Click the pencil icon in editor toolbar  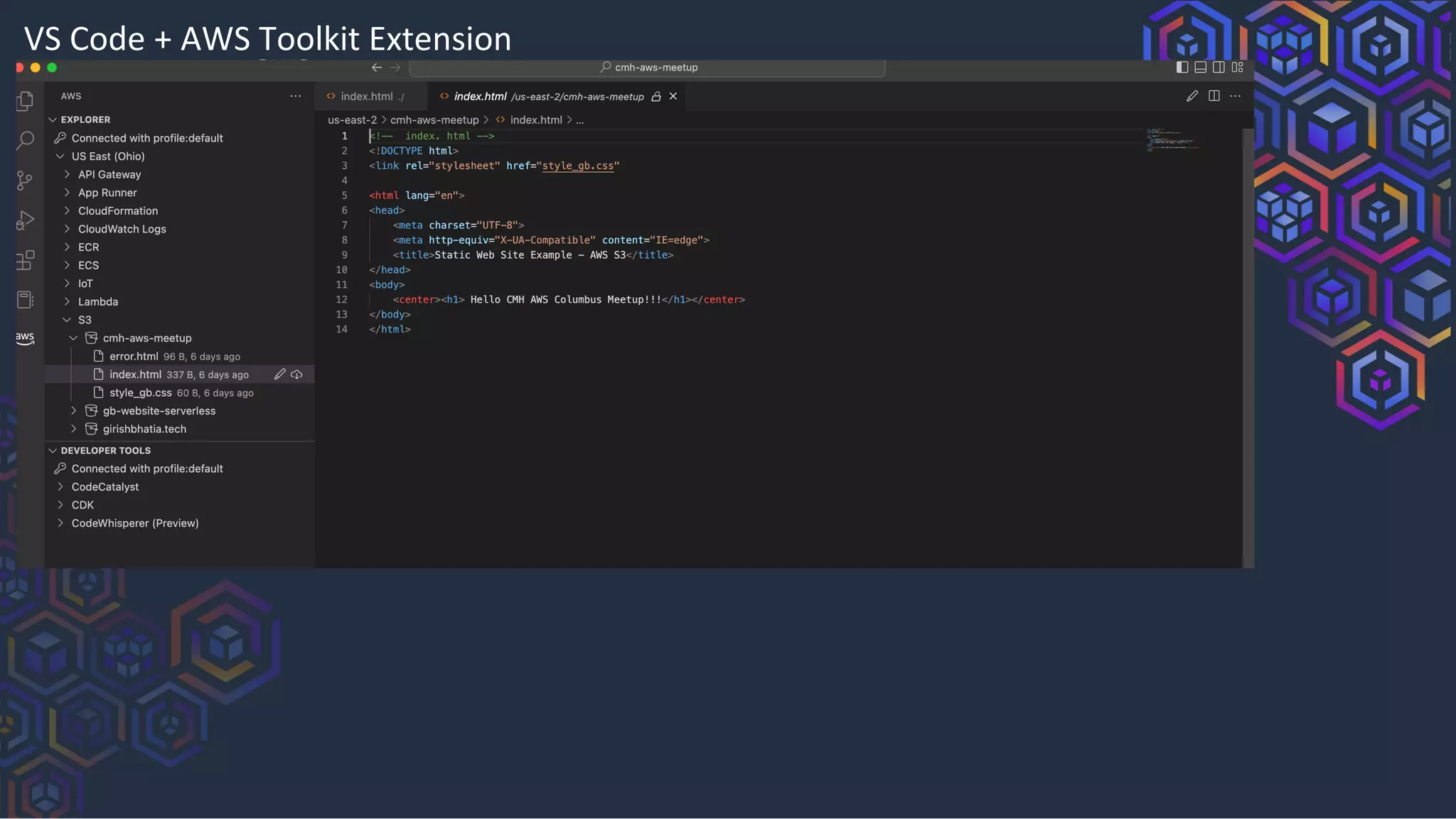(x=1192, y=96)
